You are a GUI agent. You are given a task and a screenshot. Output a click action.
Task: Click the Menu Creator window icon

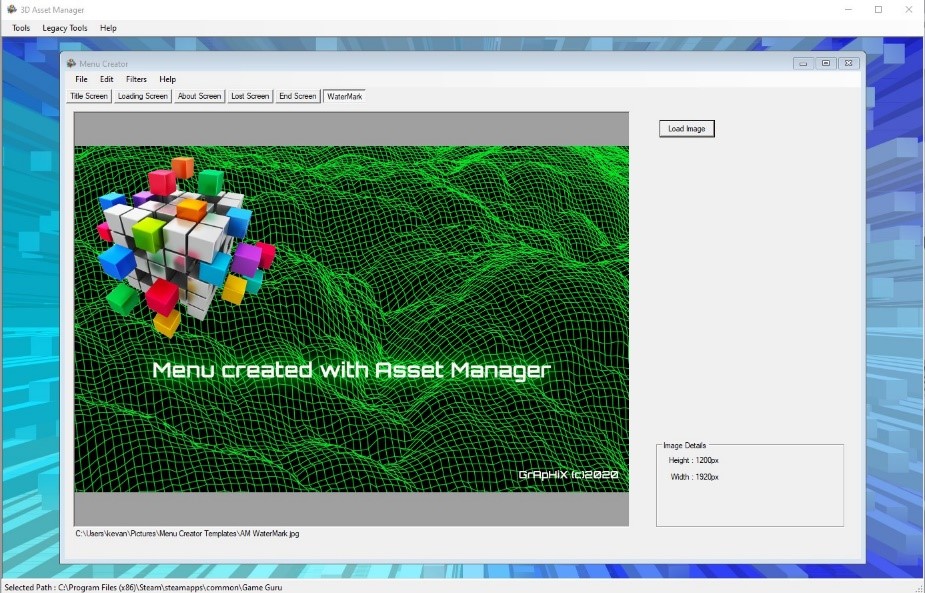tap(71, 64)
